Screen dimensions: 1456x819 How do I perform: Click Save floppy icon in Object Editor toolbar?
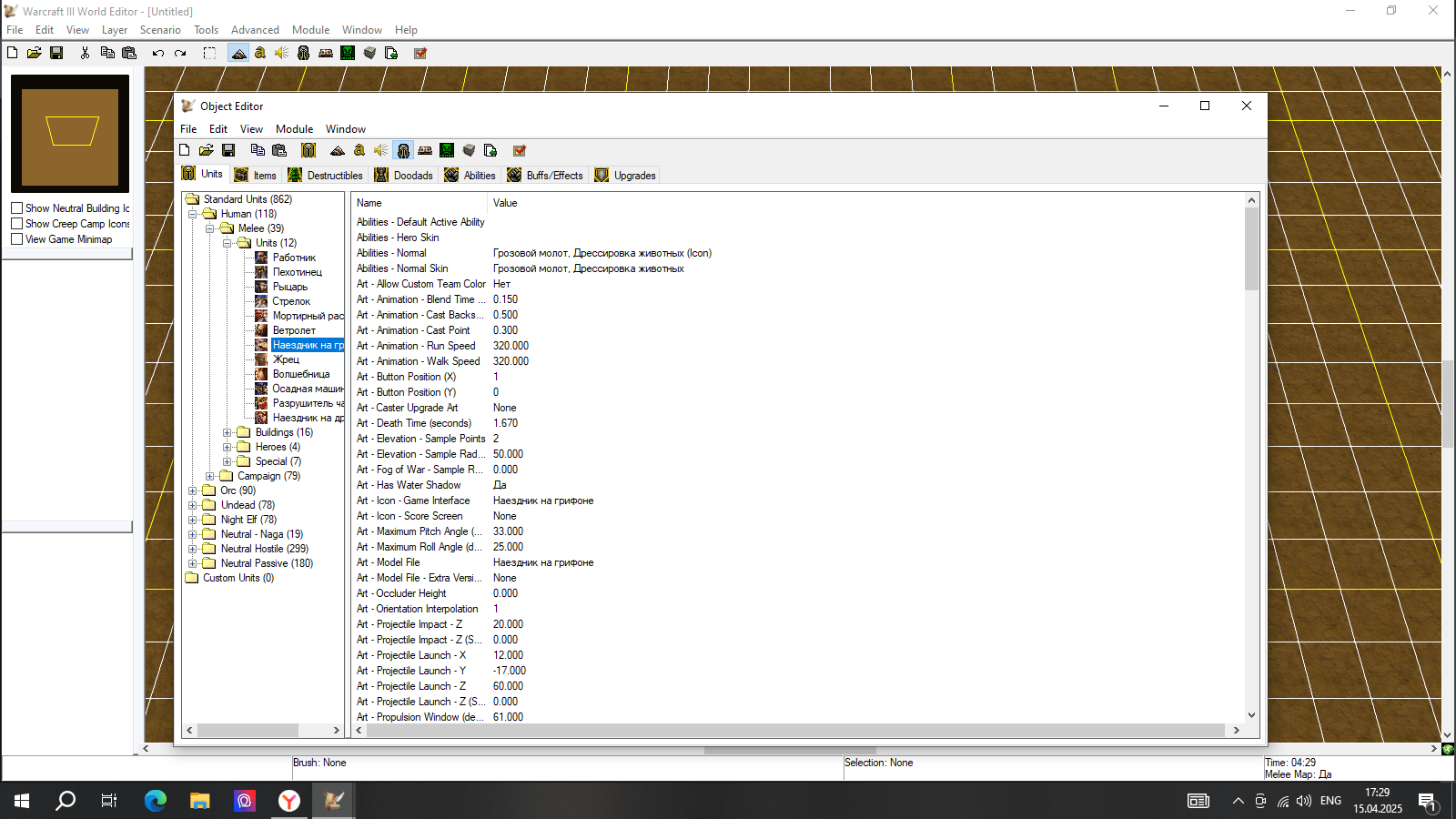[x=228, y=150]
